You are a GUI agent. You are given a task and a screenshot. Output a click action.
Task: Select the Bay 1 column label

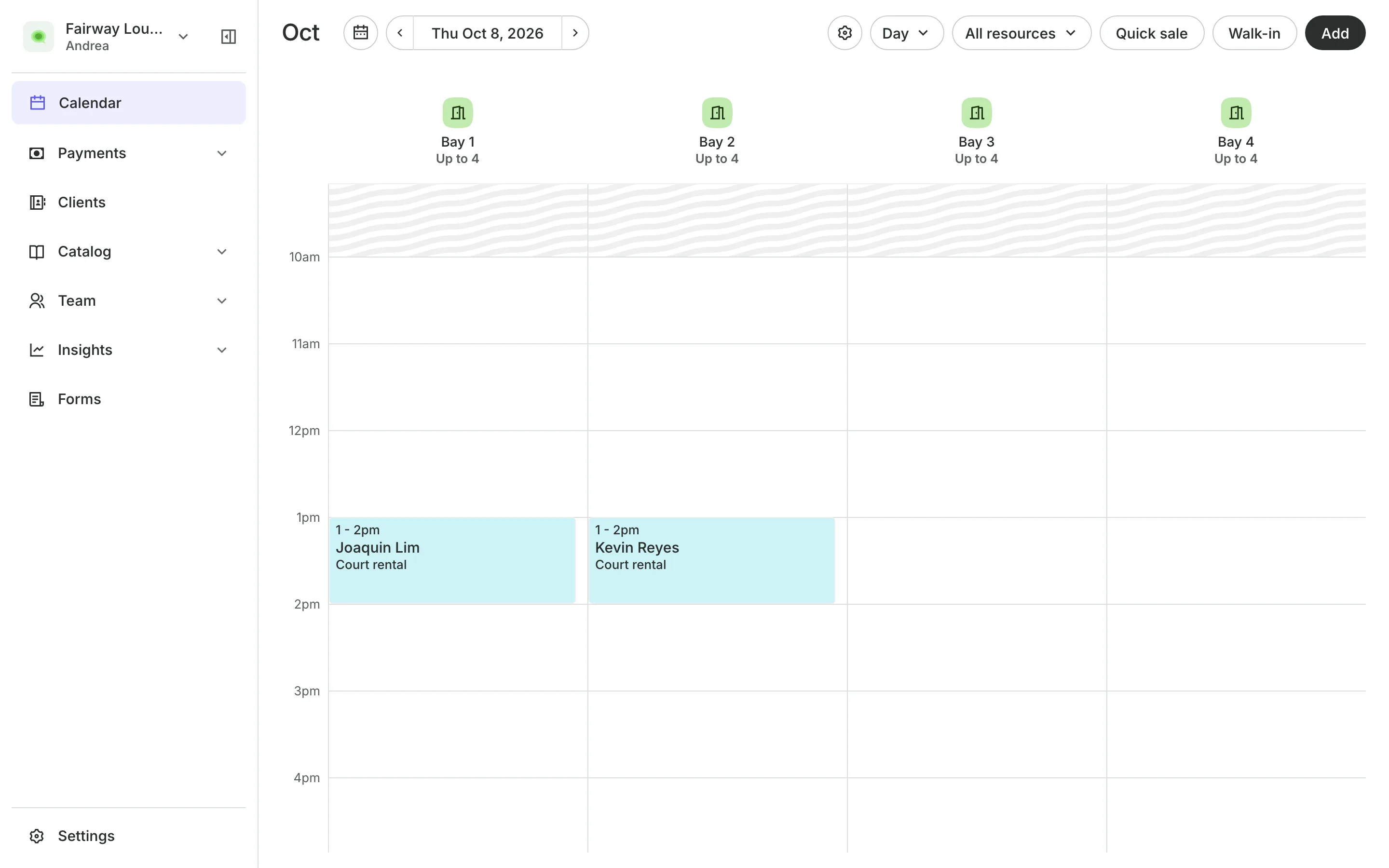tap(457, 142)
